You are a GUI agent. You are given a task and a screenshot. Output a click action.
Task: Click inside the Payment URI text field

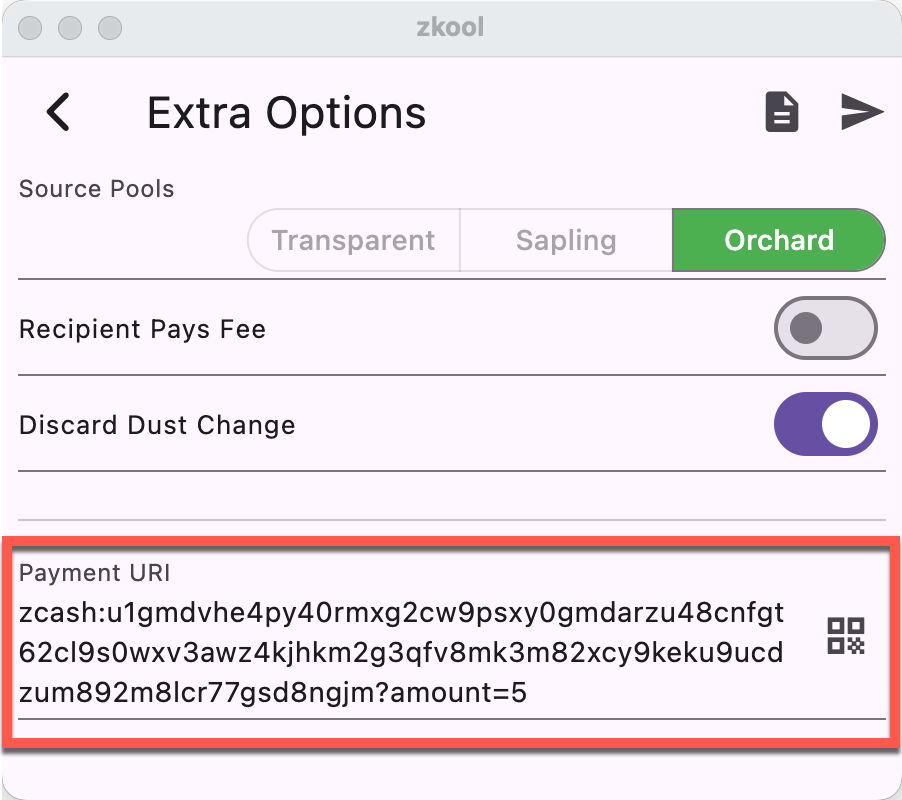pyautogui.click(x=400, y=650)
